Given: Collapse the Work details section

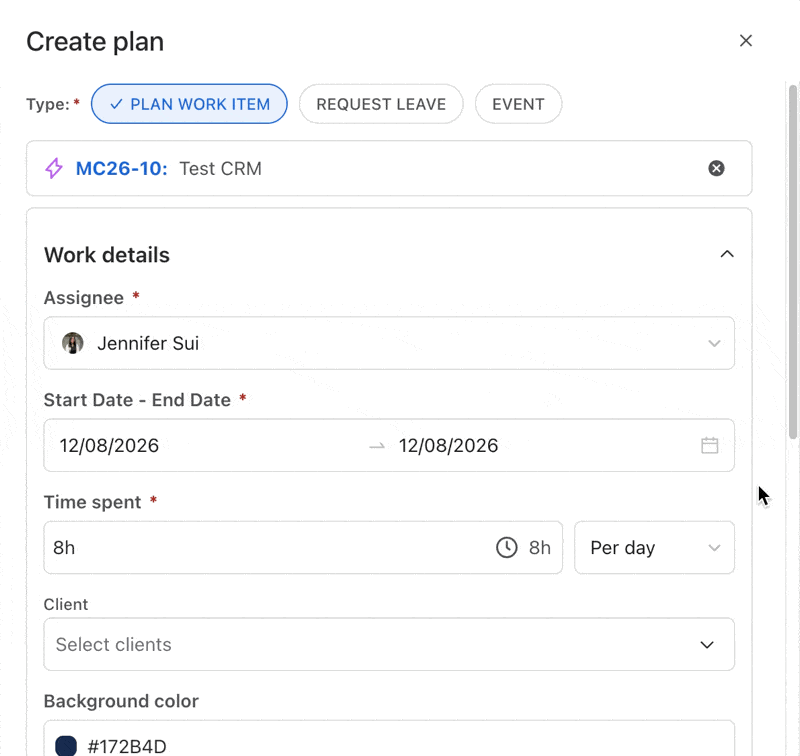Looking at the screenshot, I should click(x=727, y=254).
